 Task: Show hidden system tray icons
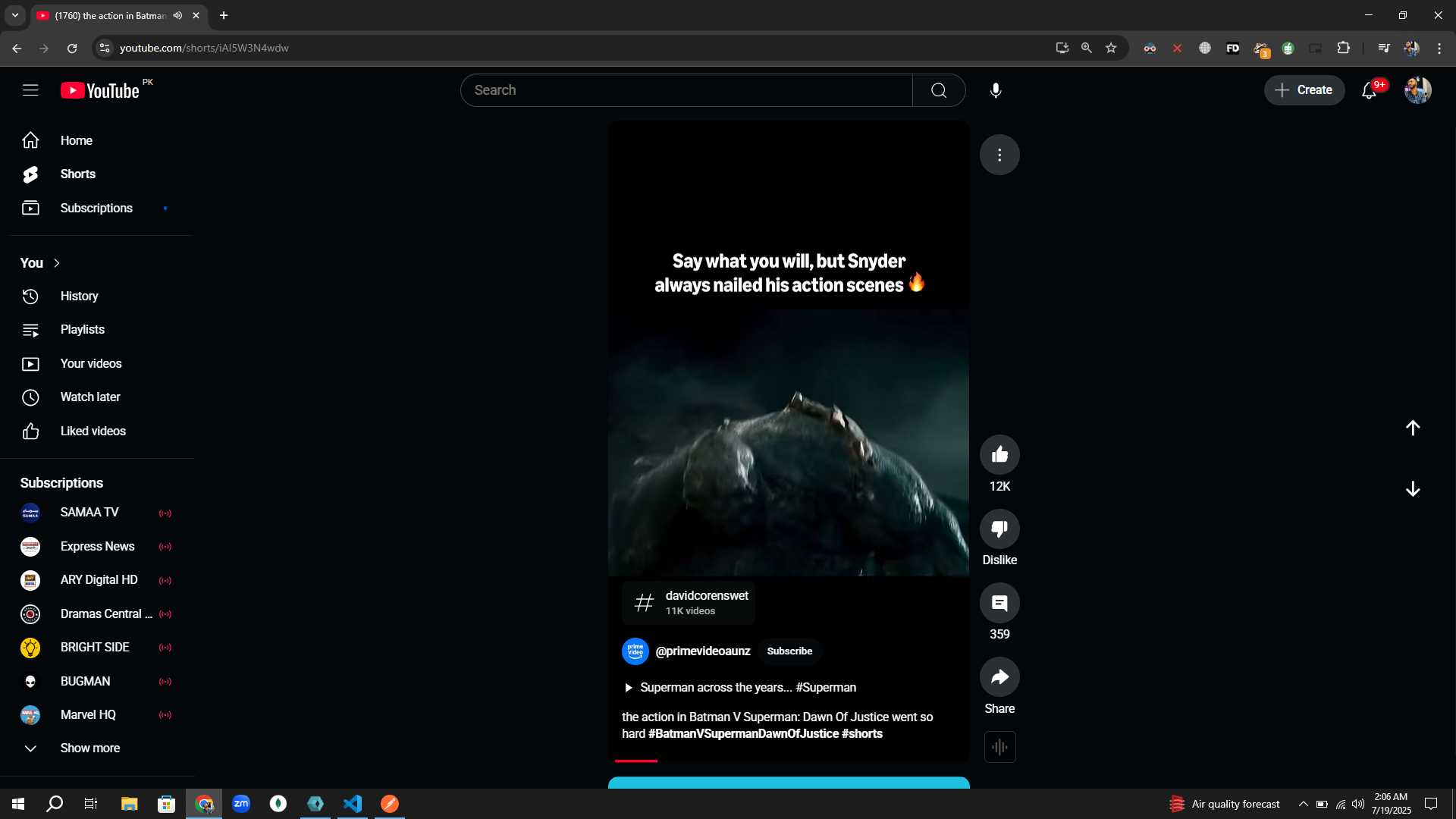[x=1303, y=804]
